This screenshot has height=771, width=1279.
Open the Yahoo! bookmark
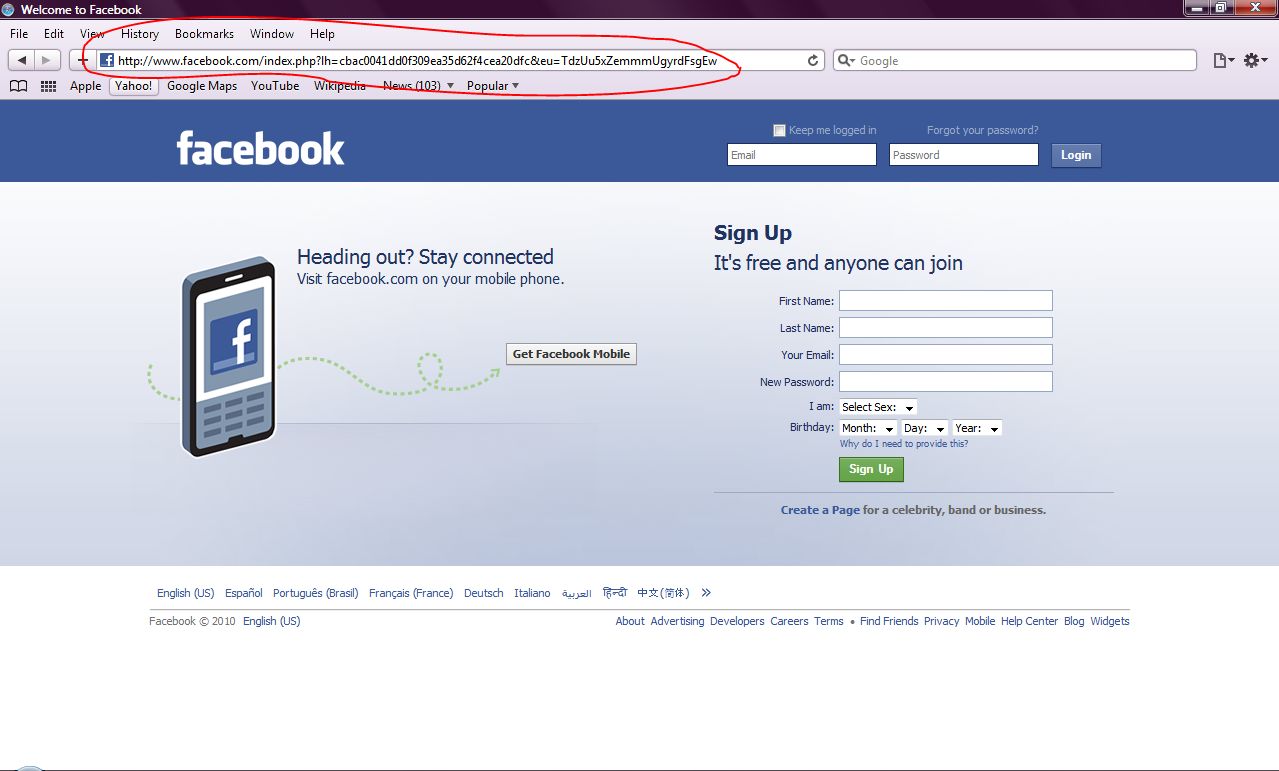tap(134, 86)
